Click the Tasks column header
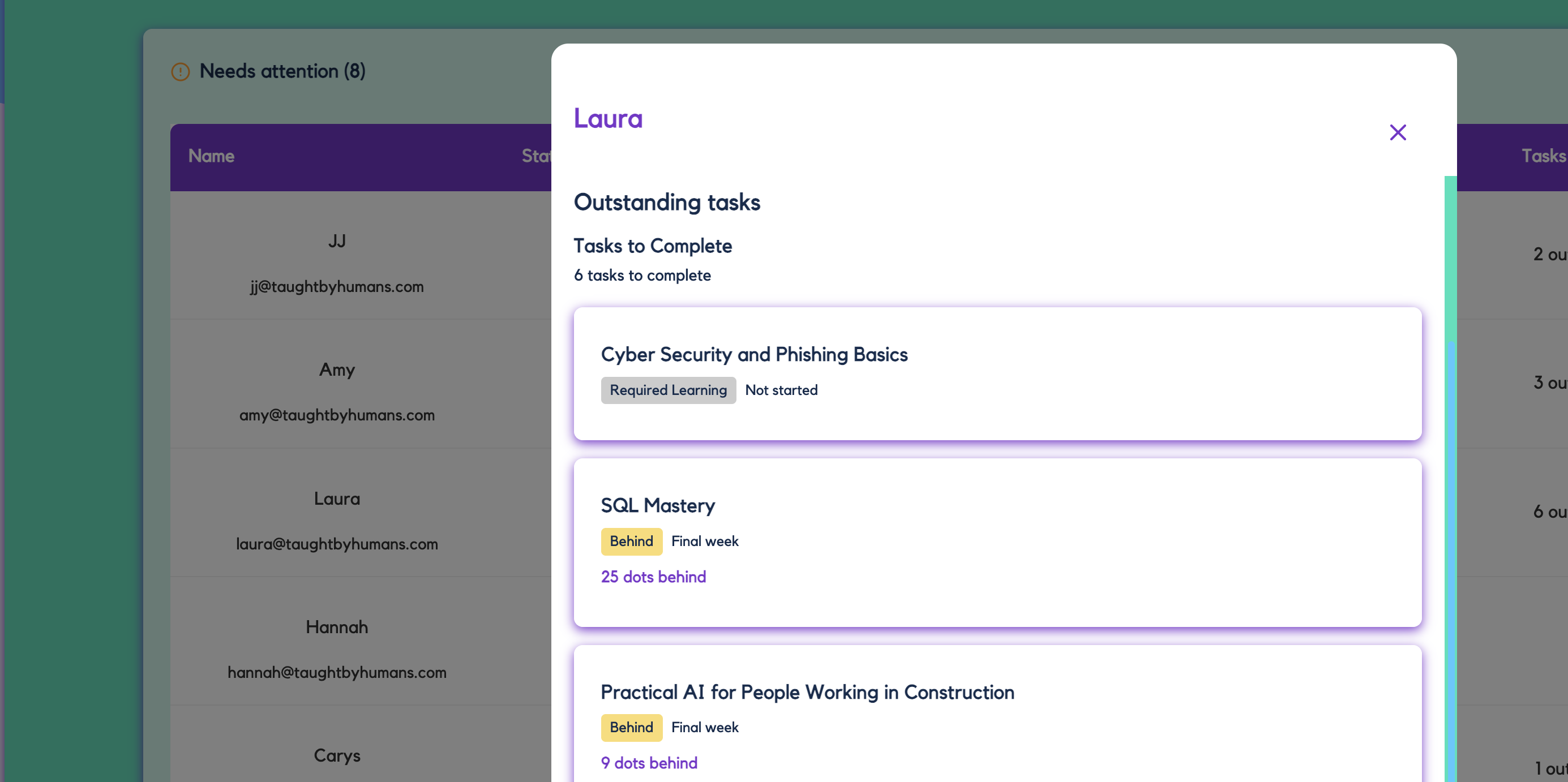The width and height of the screenshot is (1568, 782). 1544,156
